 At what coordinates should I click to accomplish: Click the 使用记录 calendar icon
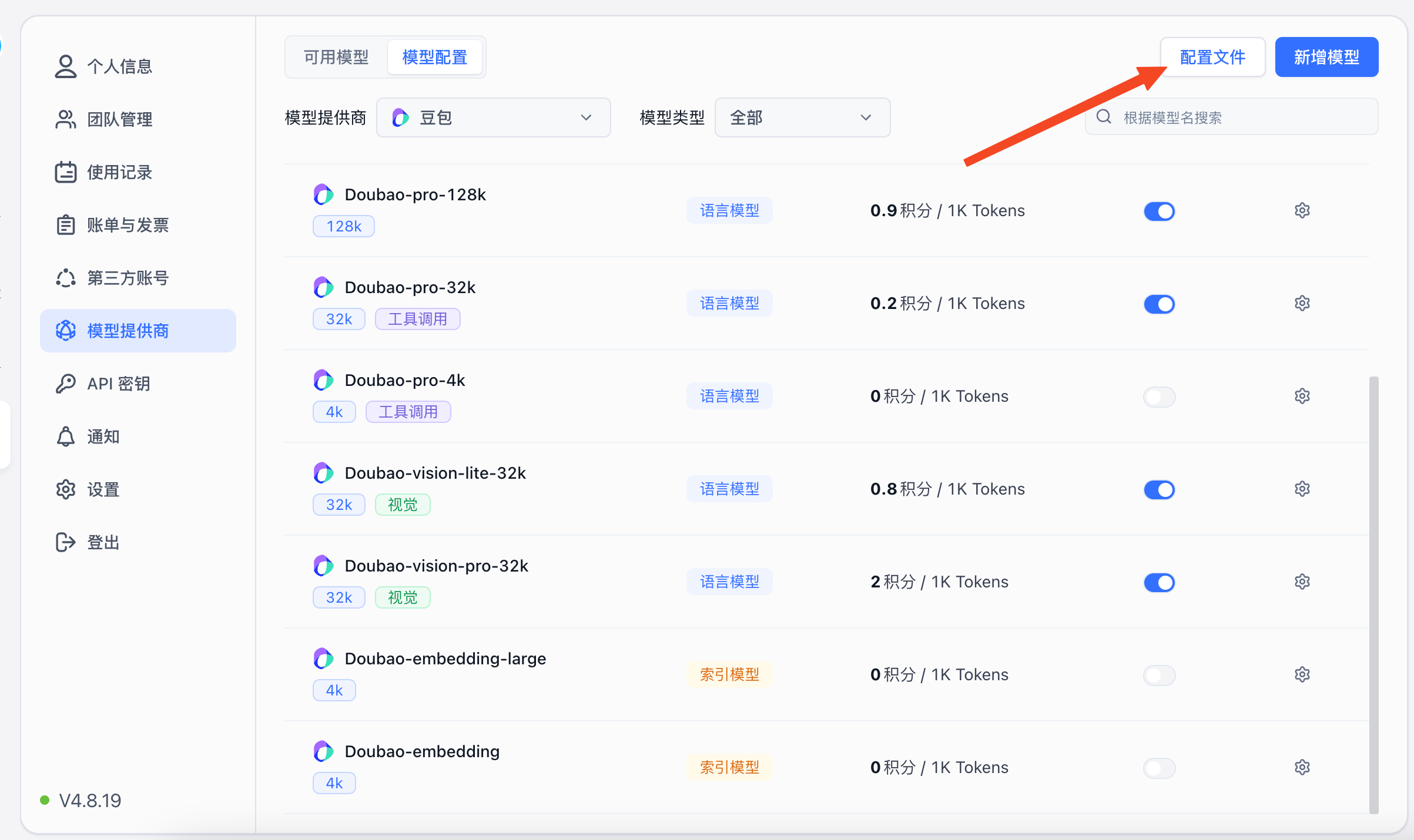(66, 172)
